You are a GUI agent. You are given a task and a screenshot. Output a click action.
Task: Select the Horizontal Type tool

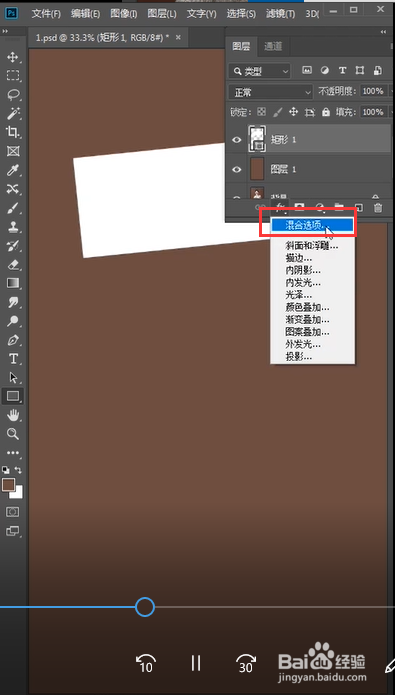(13, 359)
